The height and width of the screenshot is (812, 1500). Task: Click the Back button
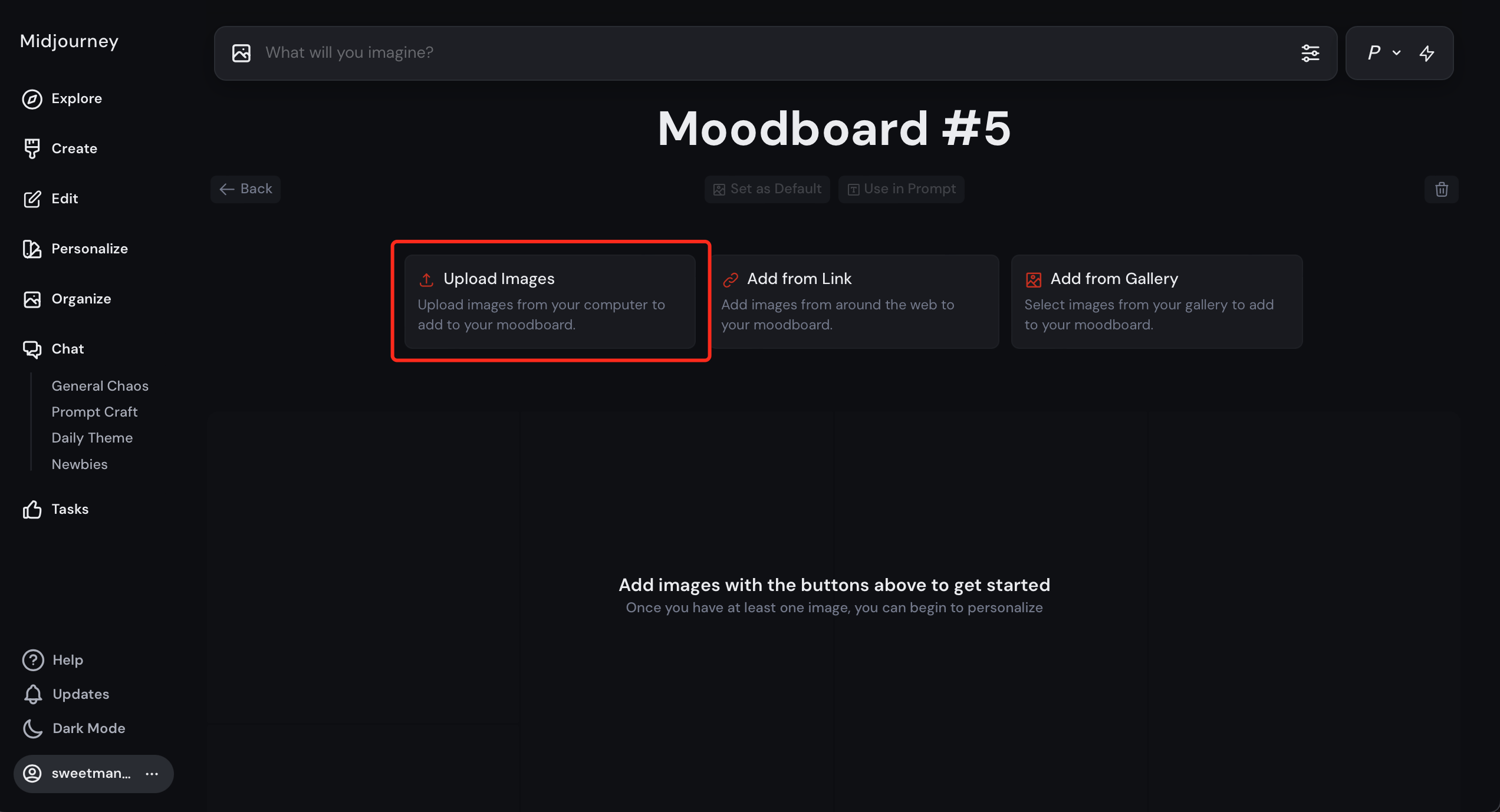(x=245, y=189)
